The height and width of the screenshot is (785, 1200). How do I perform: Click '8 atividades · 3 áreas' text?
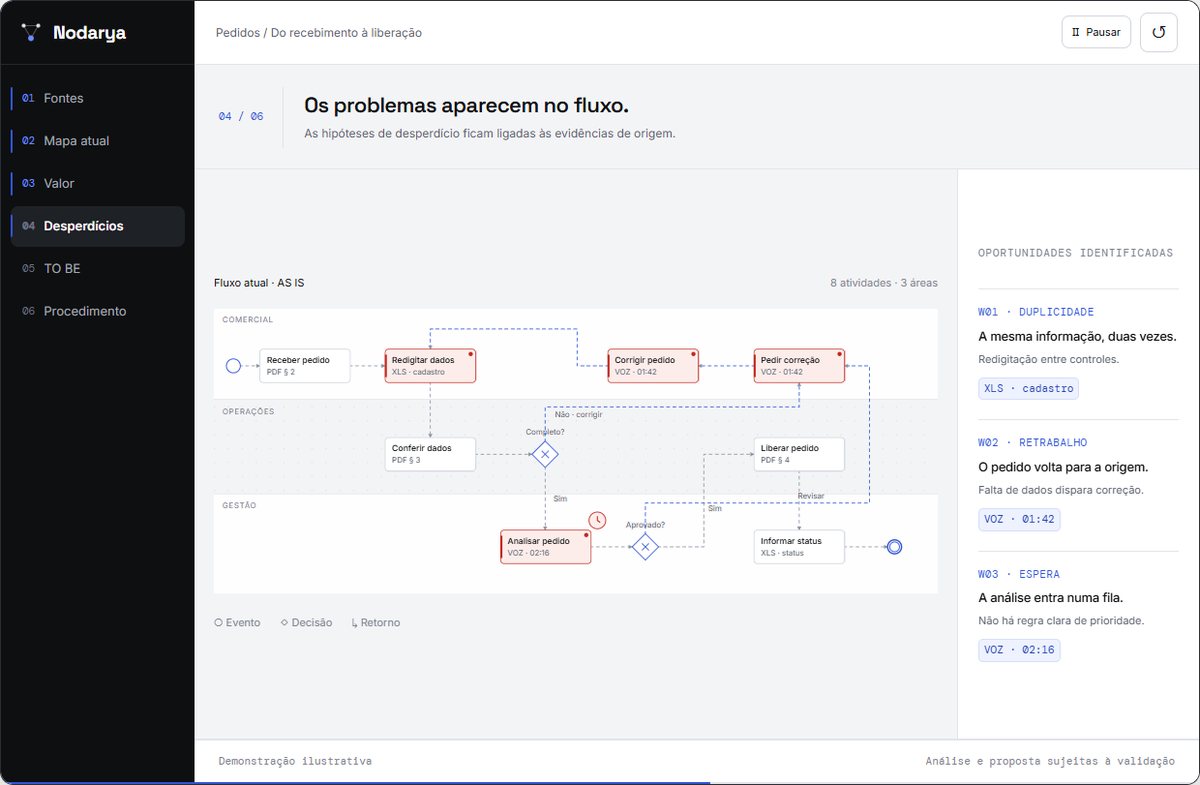884,283
